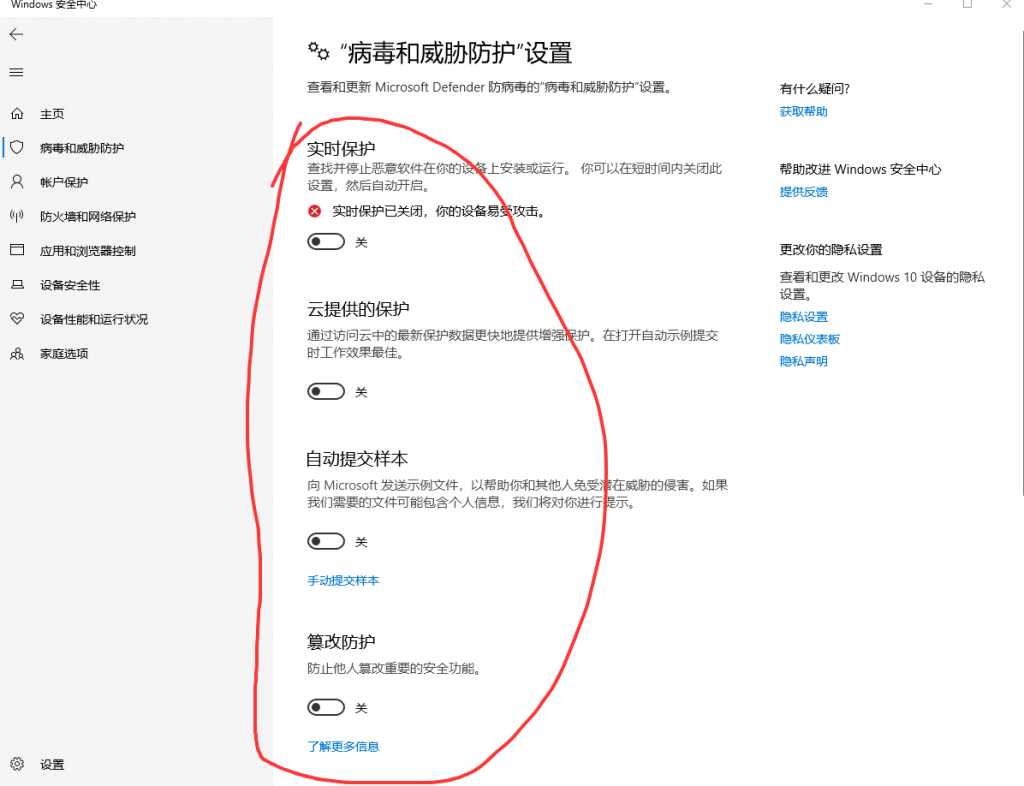1024x786 pixels.
Task: Click the gear icon for 设置
Action: [17, 764]
